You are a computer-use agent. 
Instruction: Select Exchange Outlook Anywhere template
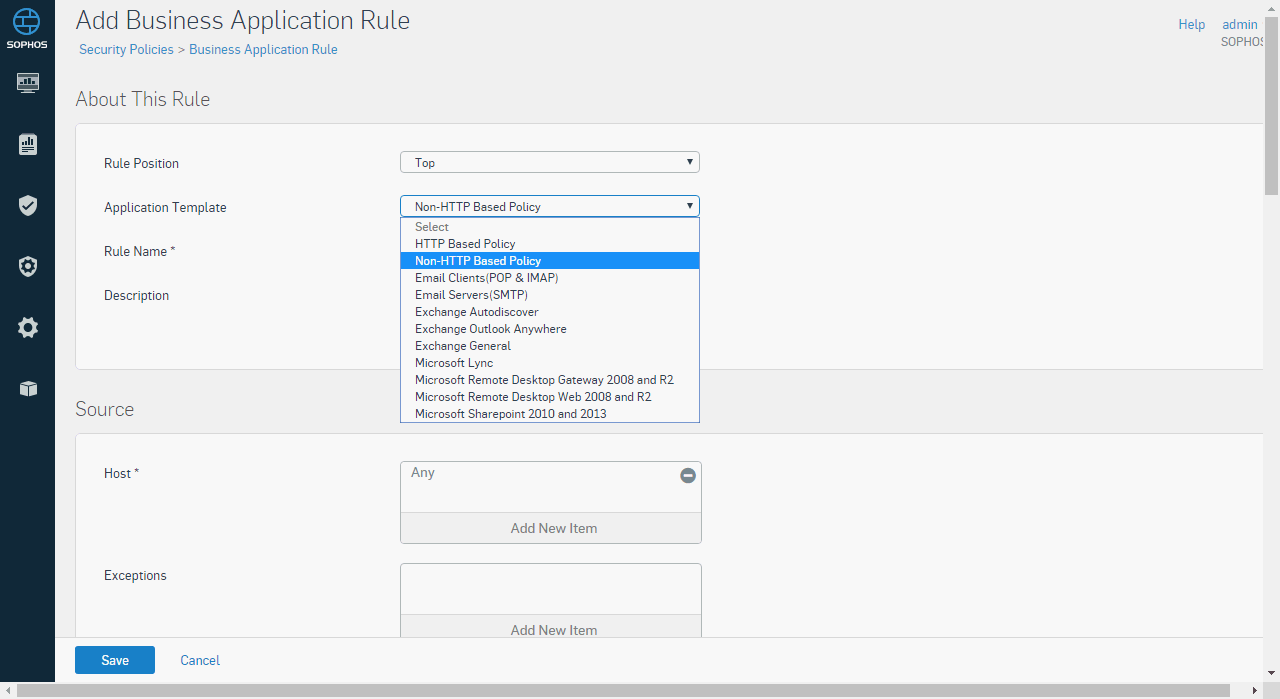(550, 329)
